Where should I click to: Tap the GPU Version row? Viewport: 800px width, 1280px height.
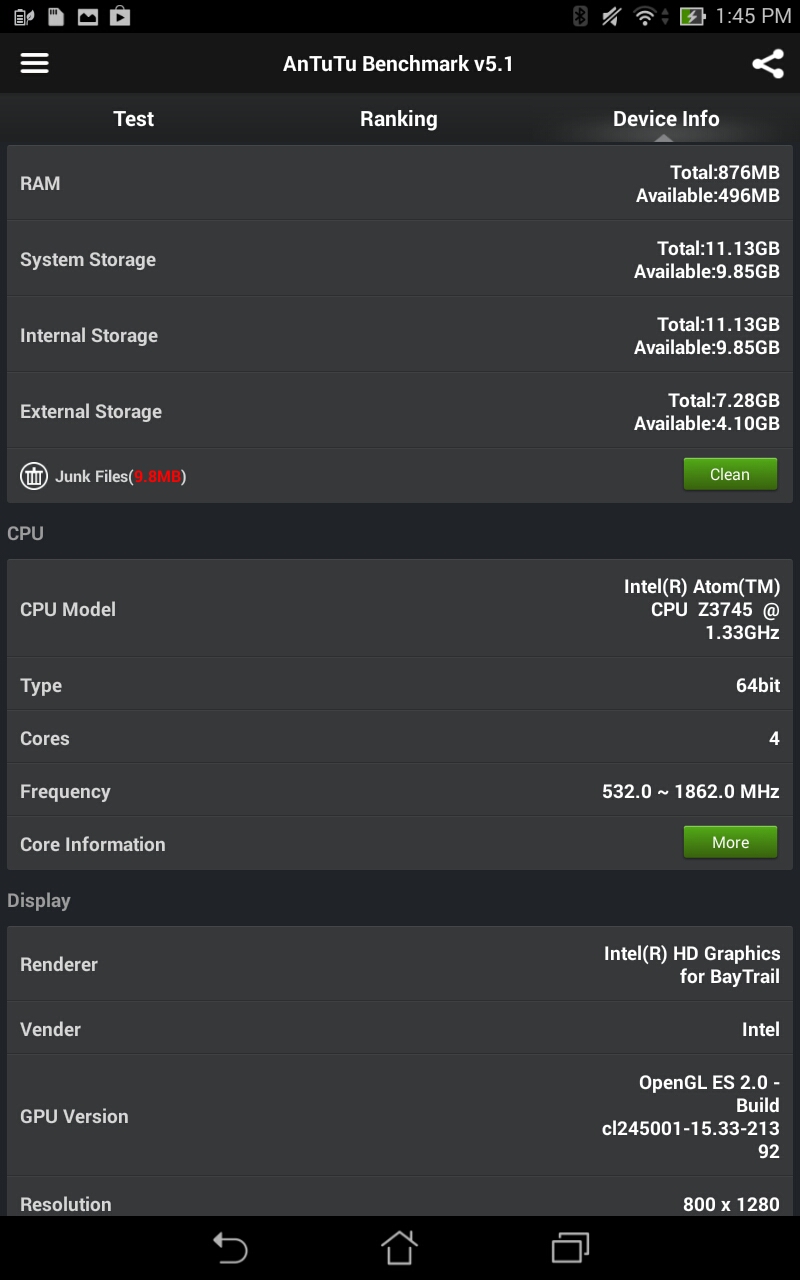pyautogui.click(x=400, y=1116)
